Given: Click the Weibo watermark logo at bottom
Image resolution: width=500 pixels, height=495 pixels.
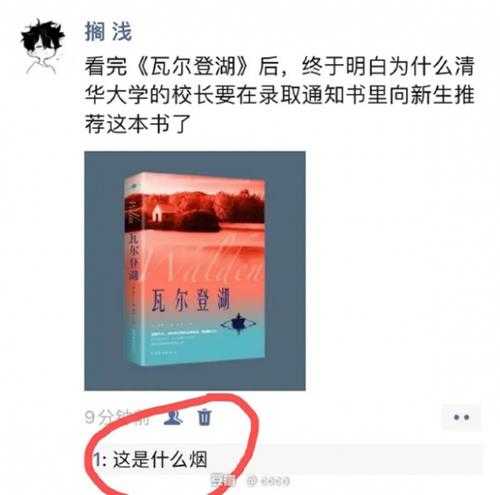Looking at the screenshot, I should tap(252, 481).
